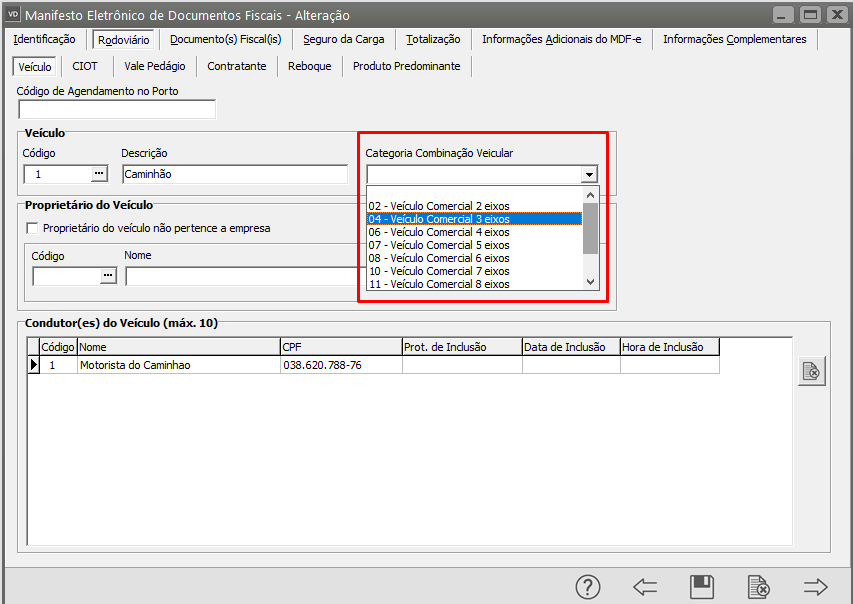Click the Nome column header in grid
The image size is (853, 604).
[179, 347]
